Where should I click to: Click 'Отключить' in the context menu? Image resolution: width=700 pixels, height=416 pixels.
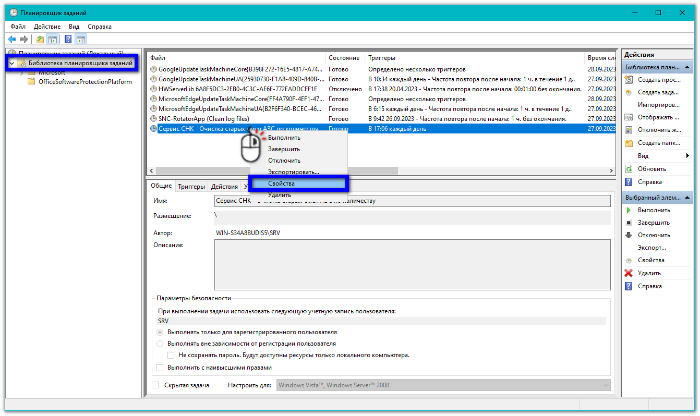click(284, 160)
